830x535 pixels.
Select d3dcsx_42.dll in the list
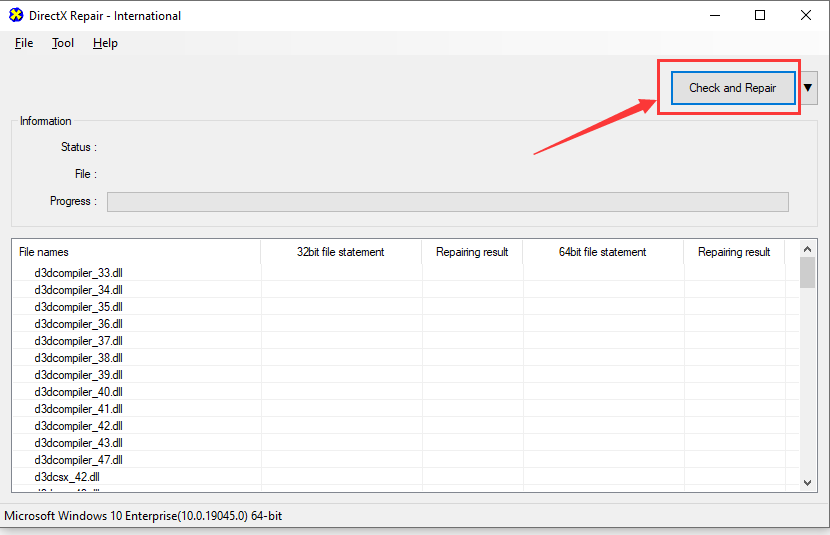point(67,477)
